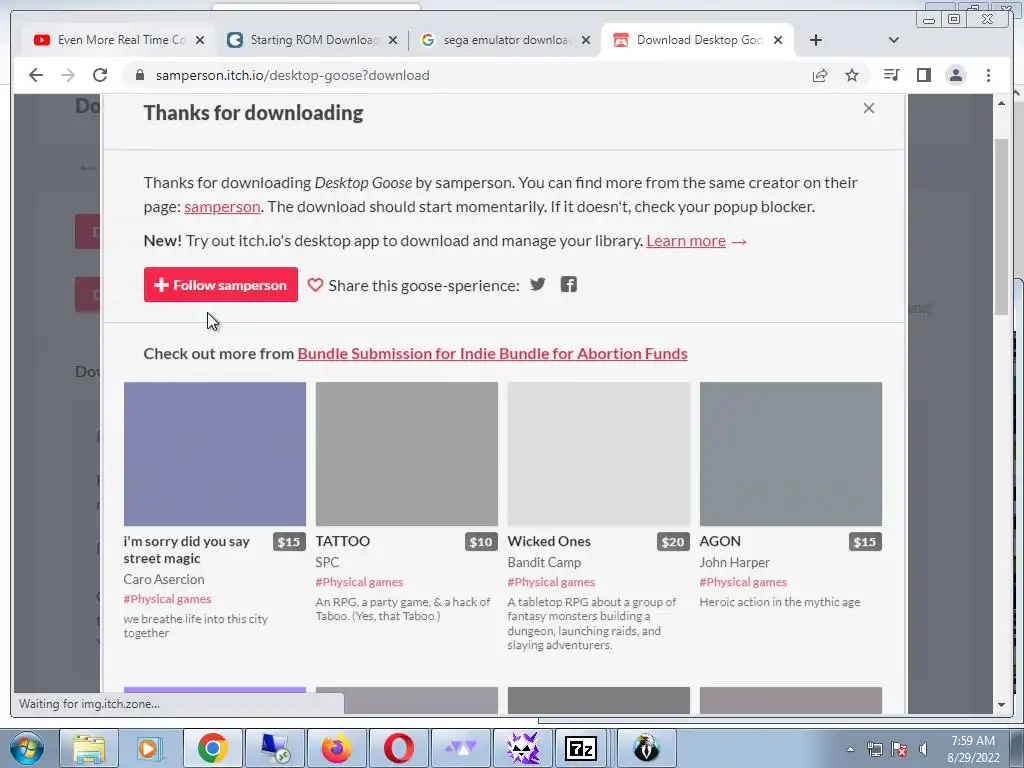Open author SPC
The image size is (1024, 768).
(327, 562)
